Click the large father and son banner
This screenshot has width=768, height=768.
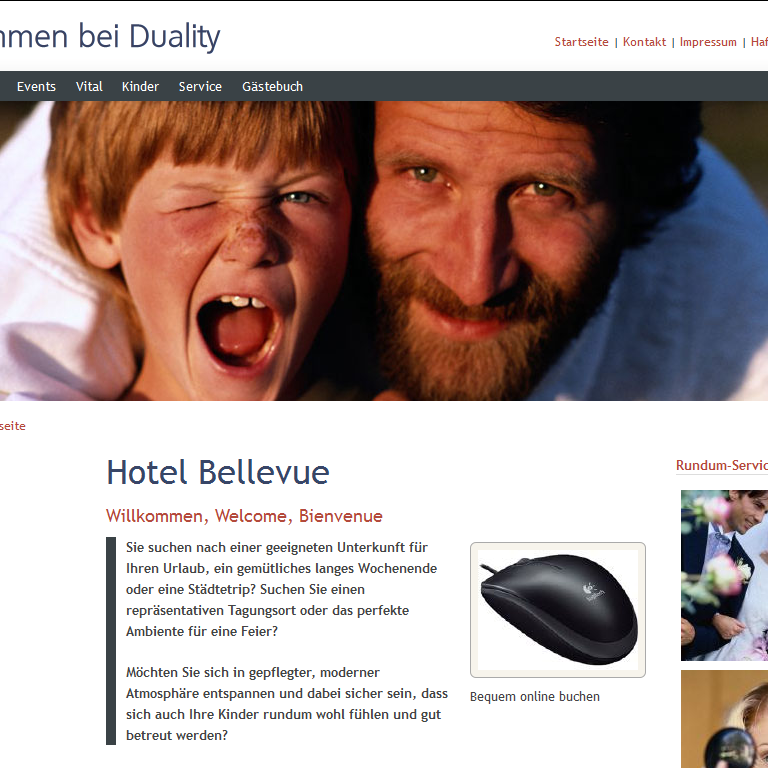click(x=384, y=251)
